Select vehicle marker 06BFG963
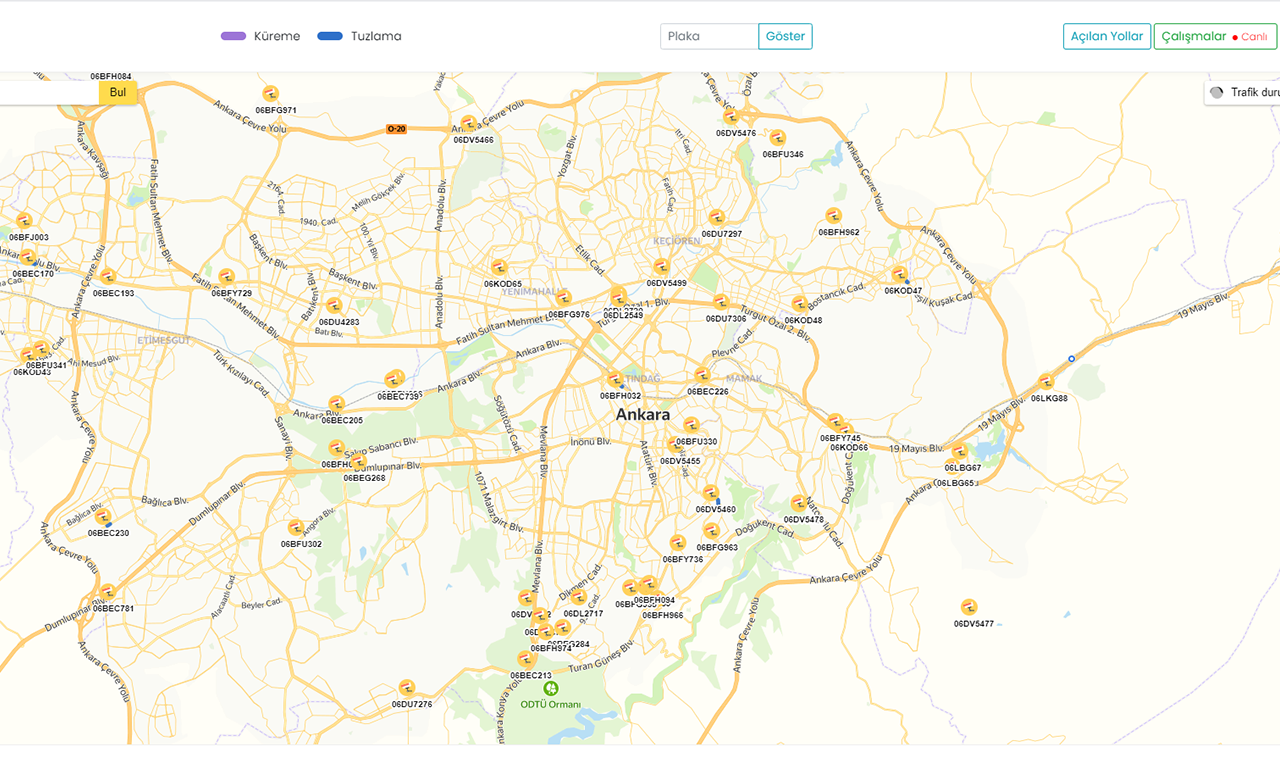 (711, 530)
